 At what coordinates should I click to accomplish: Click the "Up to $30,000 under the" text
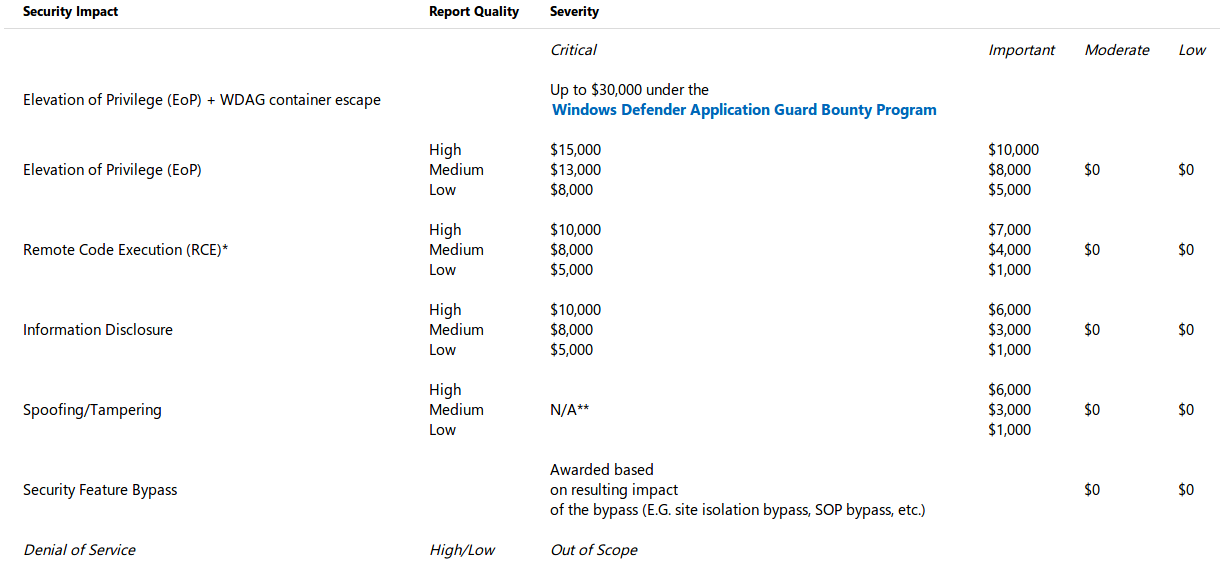[629, 90]
